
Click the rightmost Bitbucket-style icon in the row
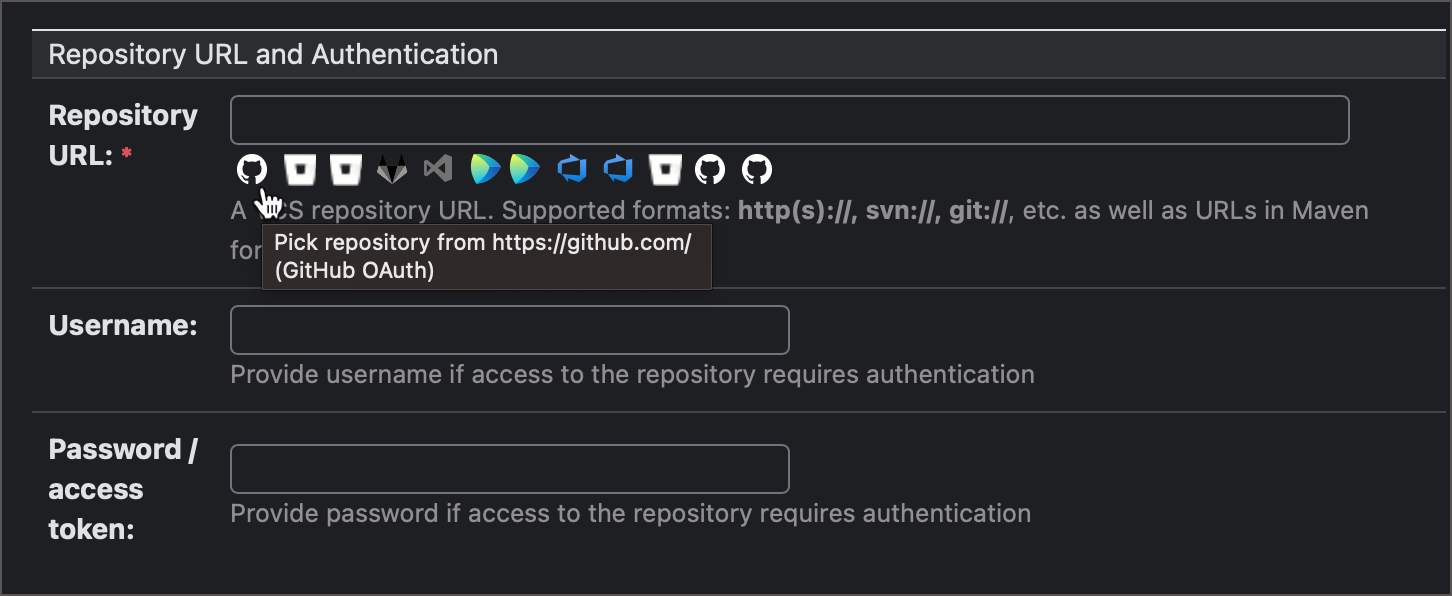point(664,169)
